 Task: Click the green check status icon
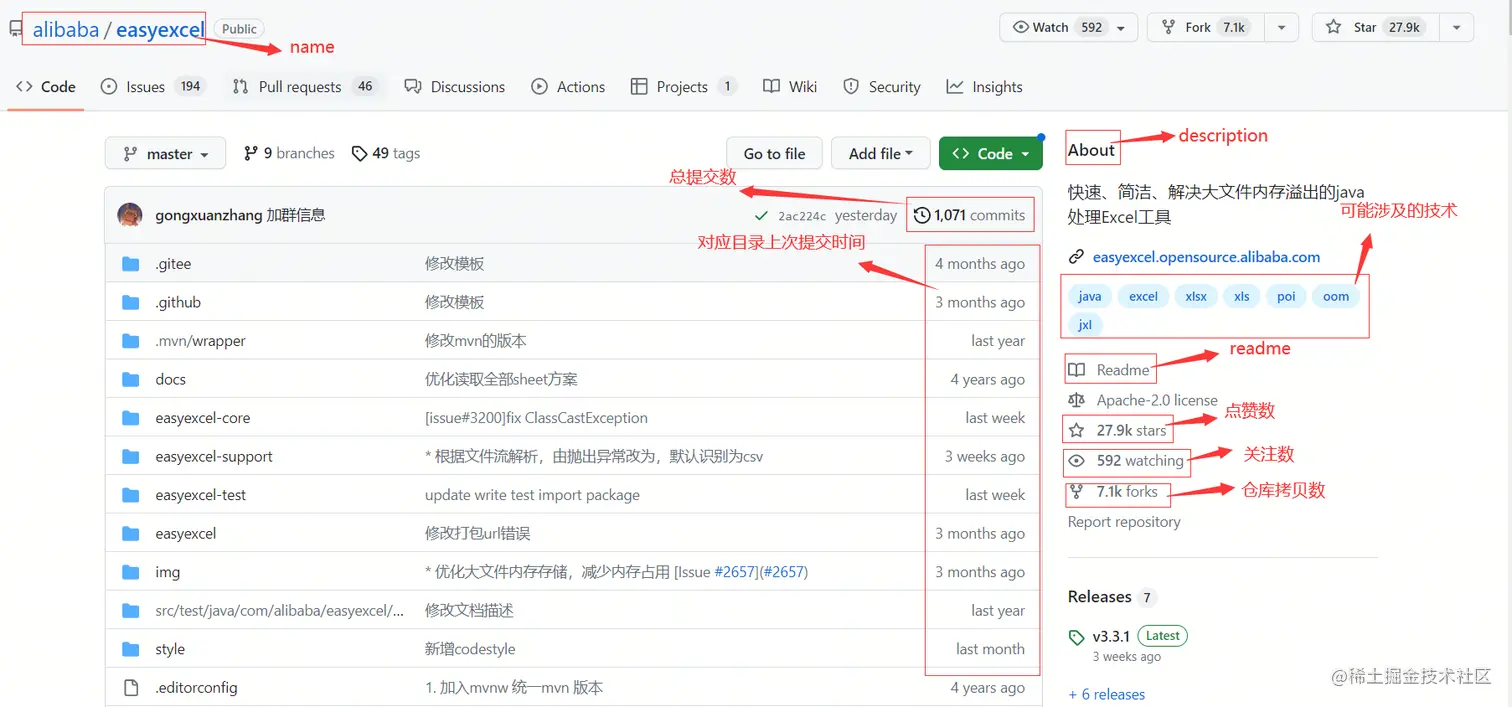click(x=762, y=216)
